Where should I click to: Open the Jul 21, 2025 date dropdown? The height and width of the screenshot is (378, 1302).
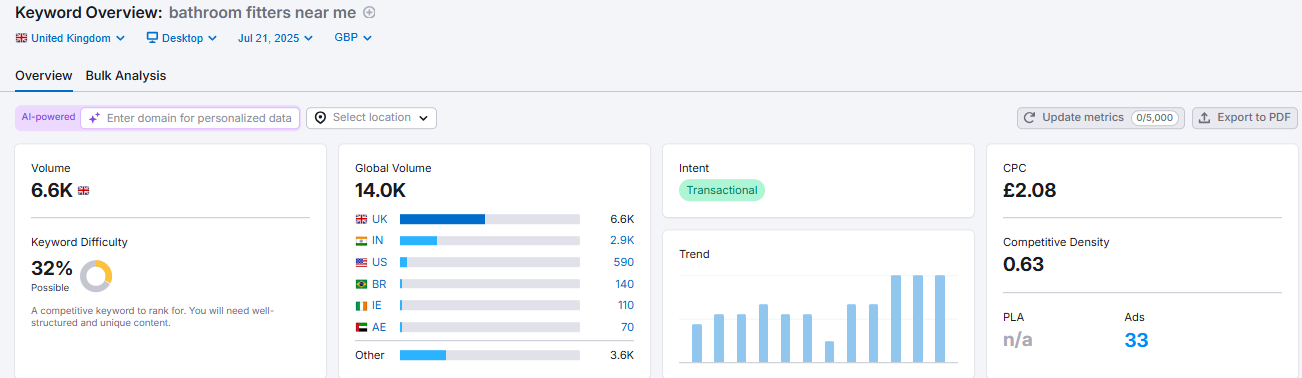point(275,38)
